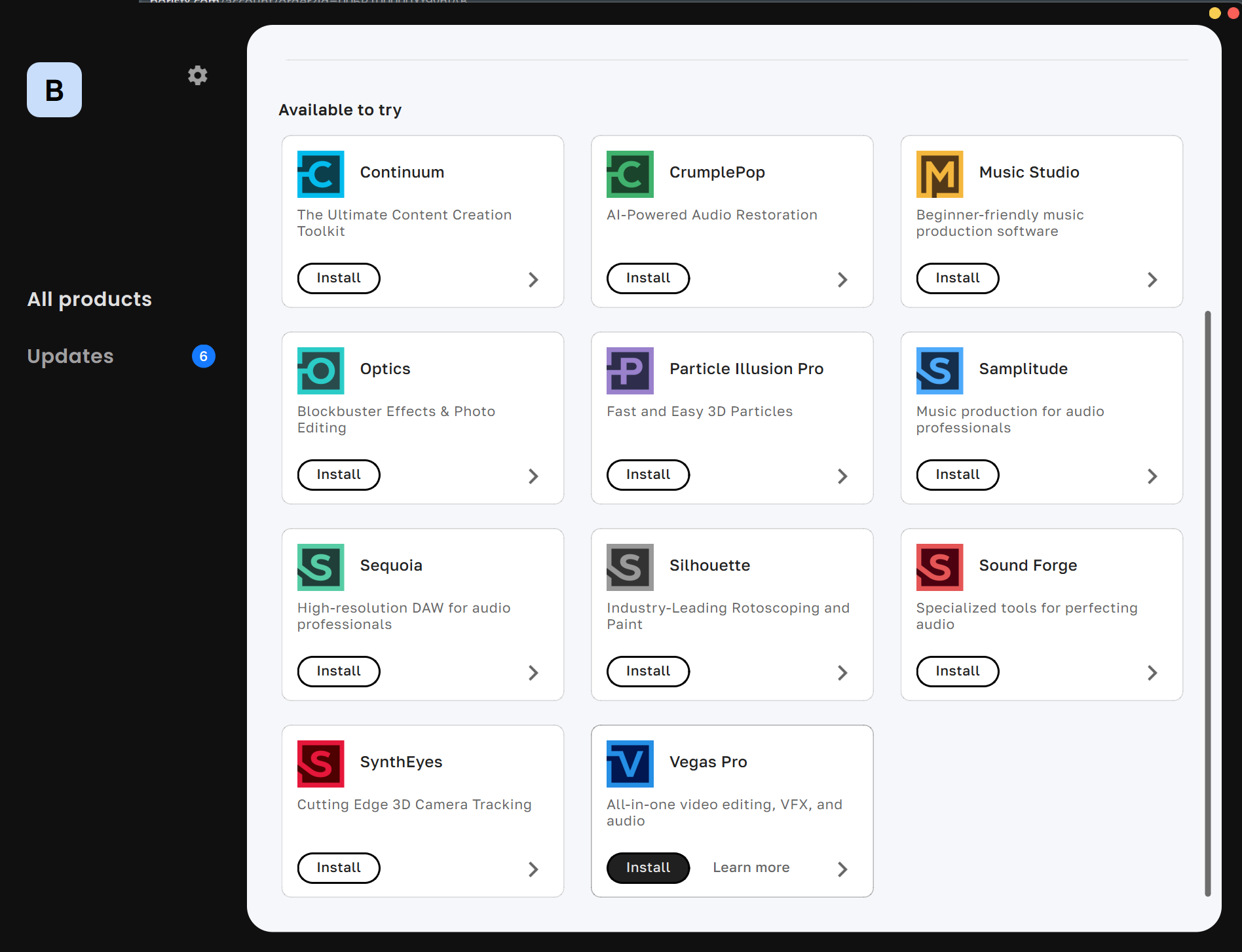
Task: Expand CrumplePop details chevron
Action: 842,280
